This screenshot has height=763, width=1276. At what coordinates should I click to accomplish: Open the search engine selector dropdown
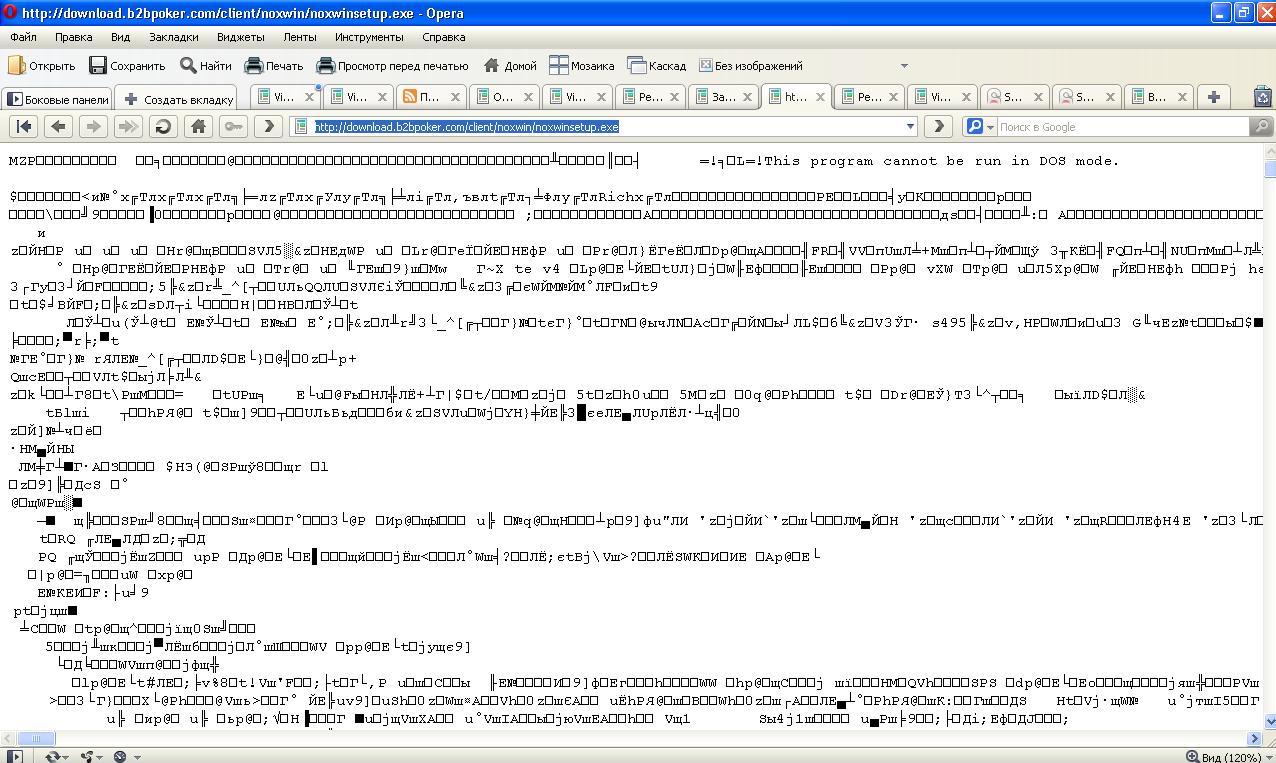point(979,127)
